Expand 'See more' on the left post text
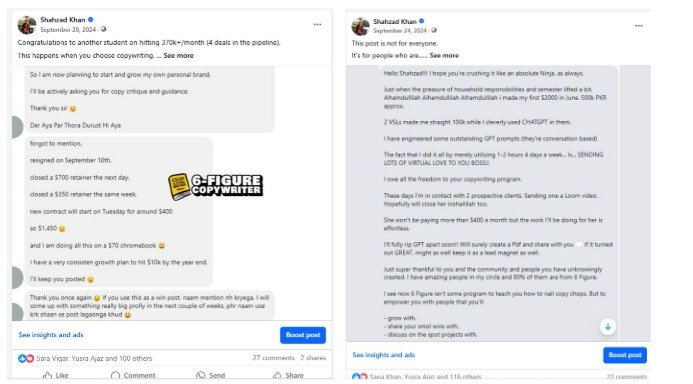693x384 pixels. [x=179, y=56]
